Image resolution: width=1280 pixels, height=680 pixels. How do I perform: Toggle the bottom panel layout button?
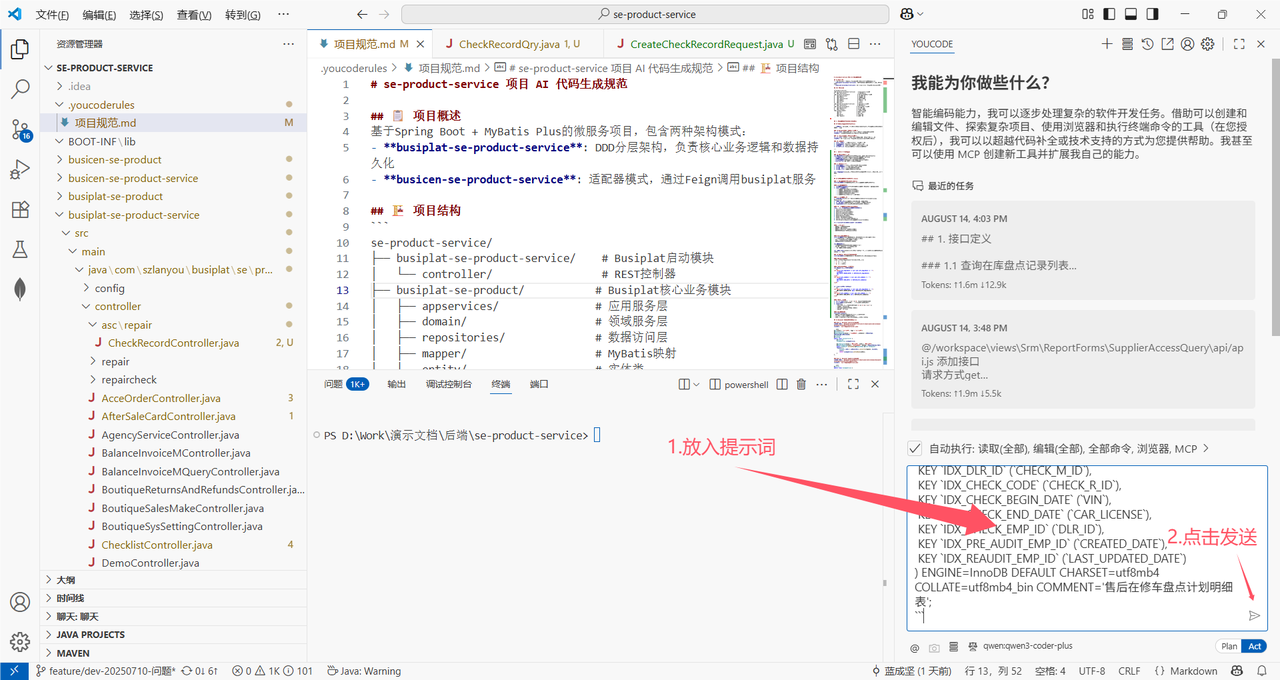click(1131, 14)
